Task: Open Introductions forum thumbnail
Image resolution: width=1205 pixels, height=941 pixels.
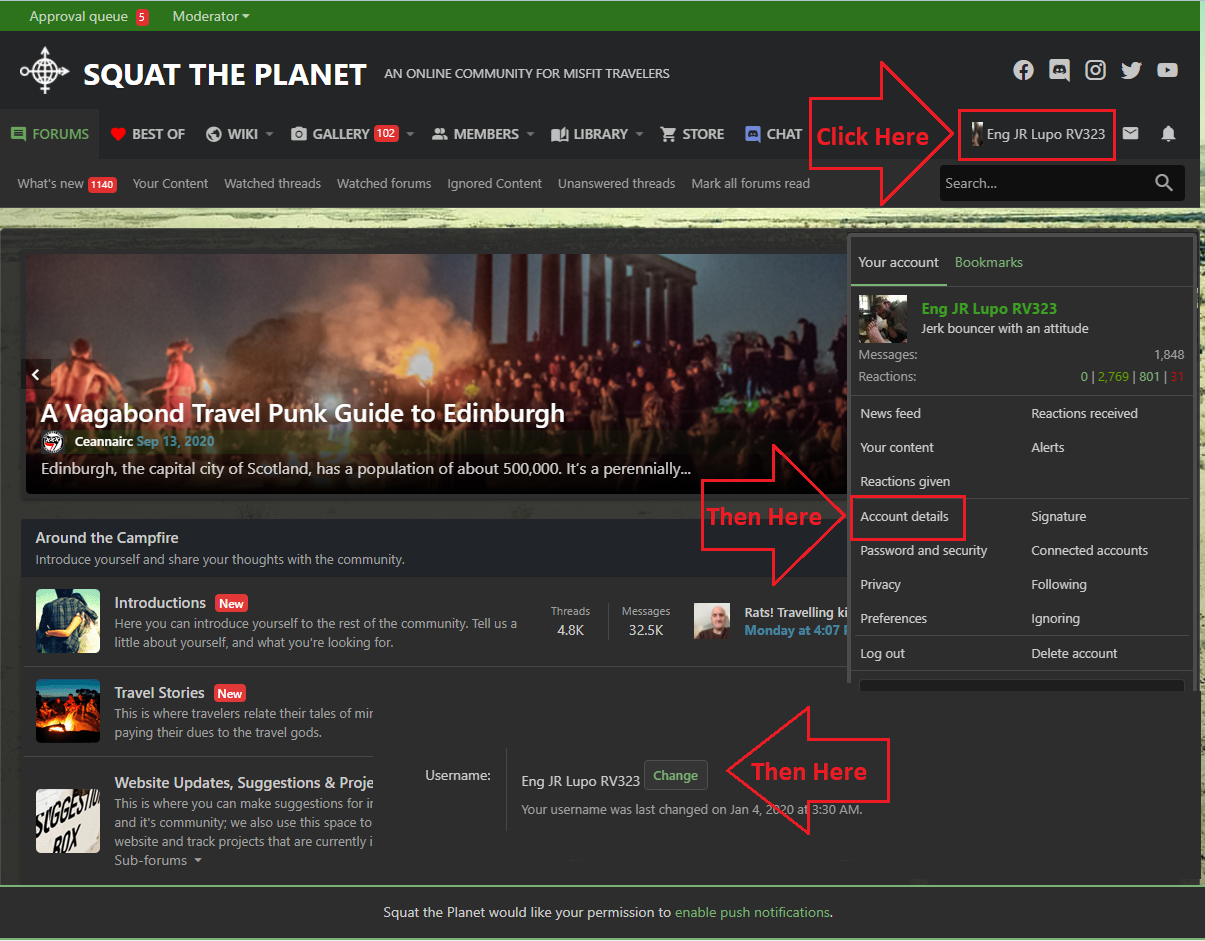Action: (x=68, y=621)
